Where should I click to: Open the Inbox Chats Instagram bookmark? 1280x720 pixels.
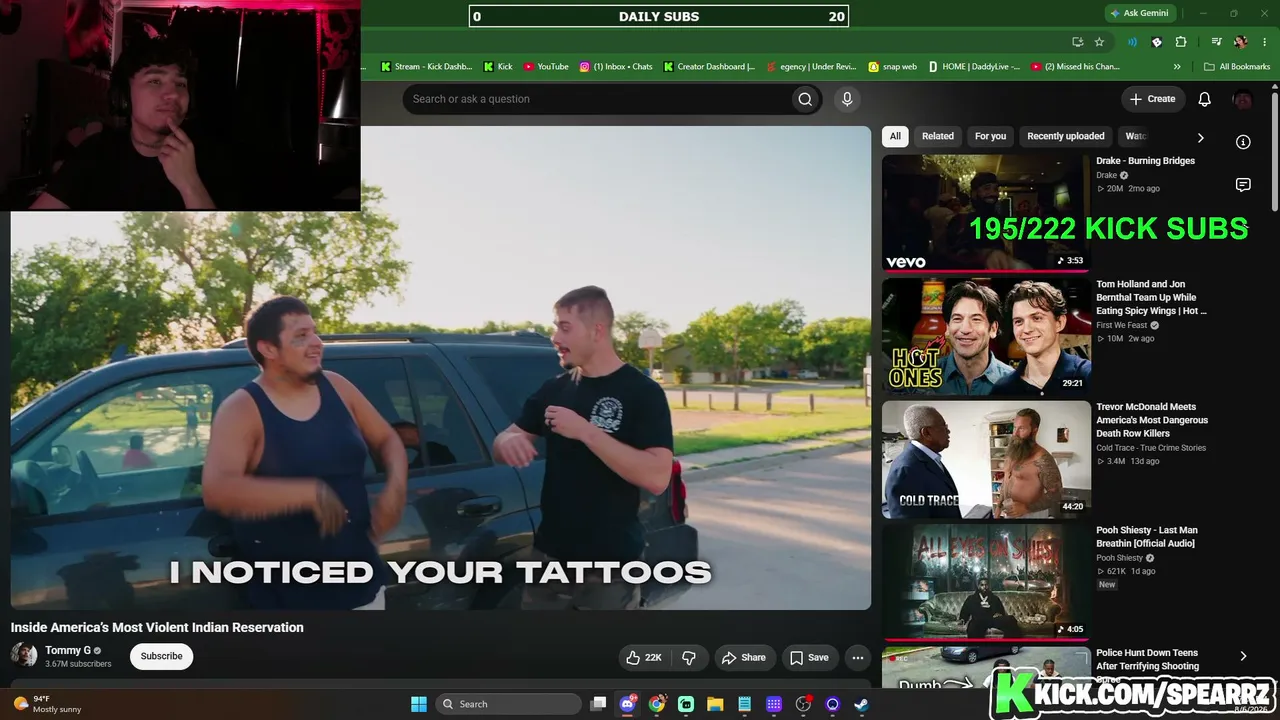pos(616,67)
